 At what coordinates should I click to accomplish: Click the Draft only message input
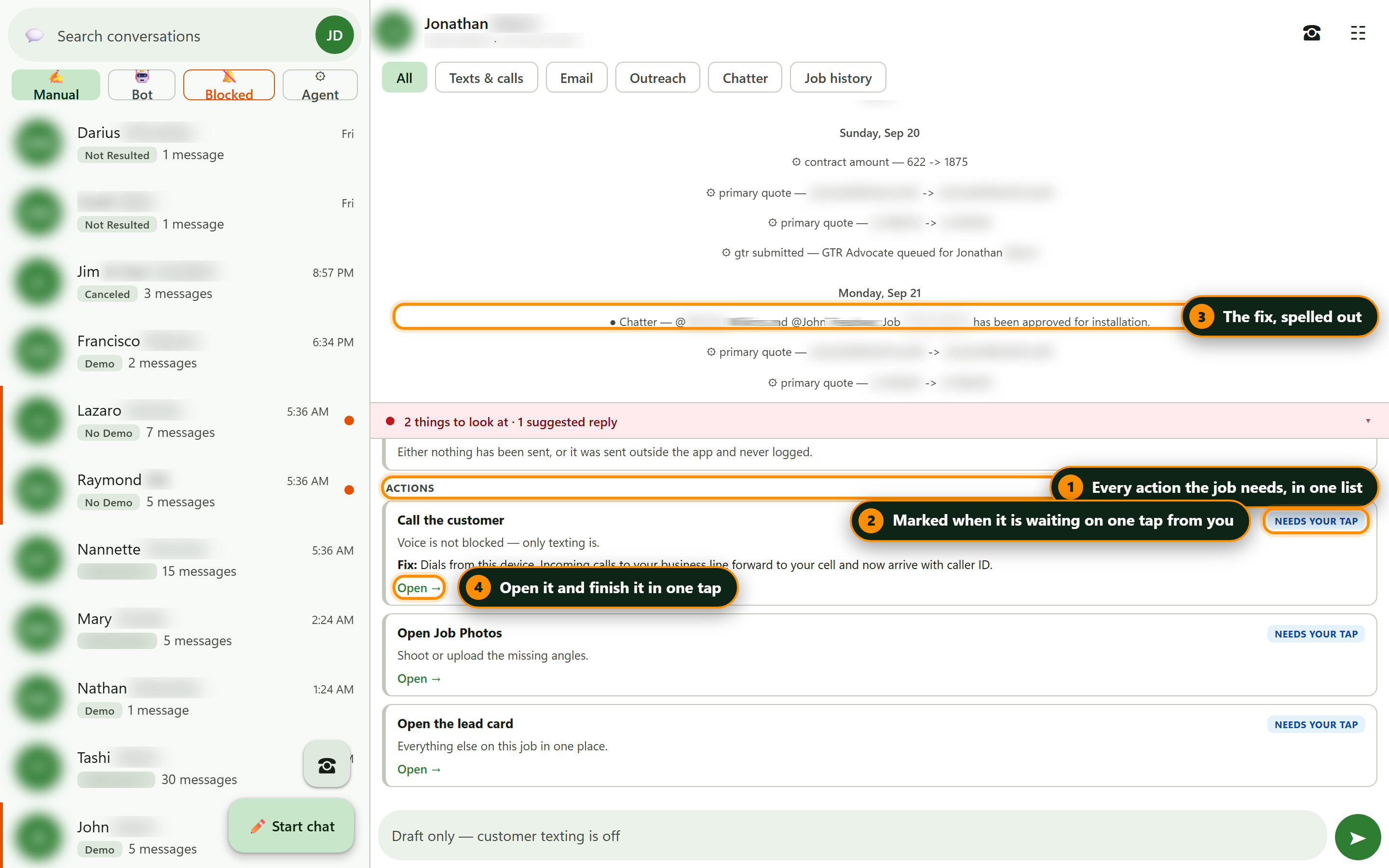click(852, 836)
